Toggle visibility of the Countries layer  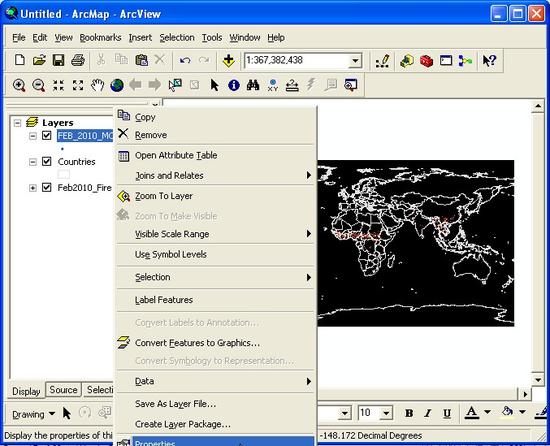(x=47, y=161)
